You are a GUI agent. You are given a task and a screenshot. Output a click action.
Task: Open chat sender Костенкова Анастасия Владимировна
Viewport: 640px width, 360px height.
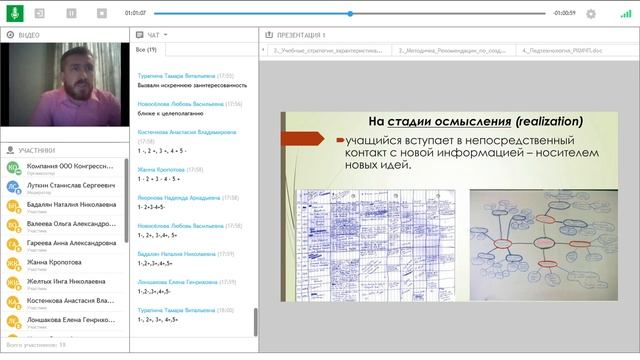187,132
